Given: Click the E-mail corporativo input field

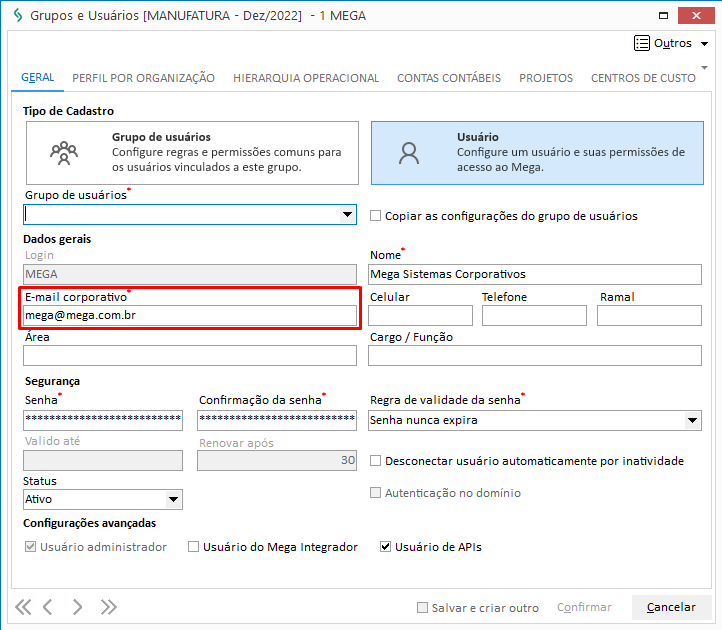Looking at the screenshot, I should click(x=190, y=316).
